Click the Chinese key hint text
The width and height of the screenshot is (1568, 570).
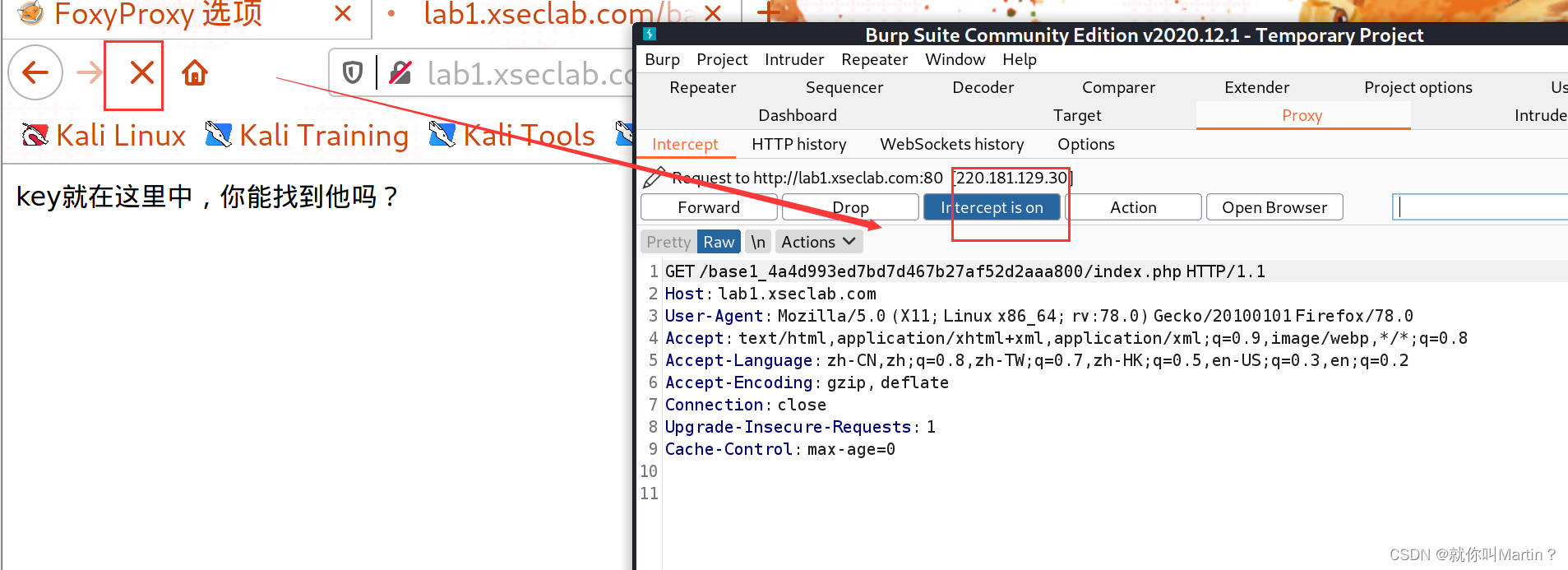coord(207,197)
